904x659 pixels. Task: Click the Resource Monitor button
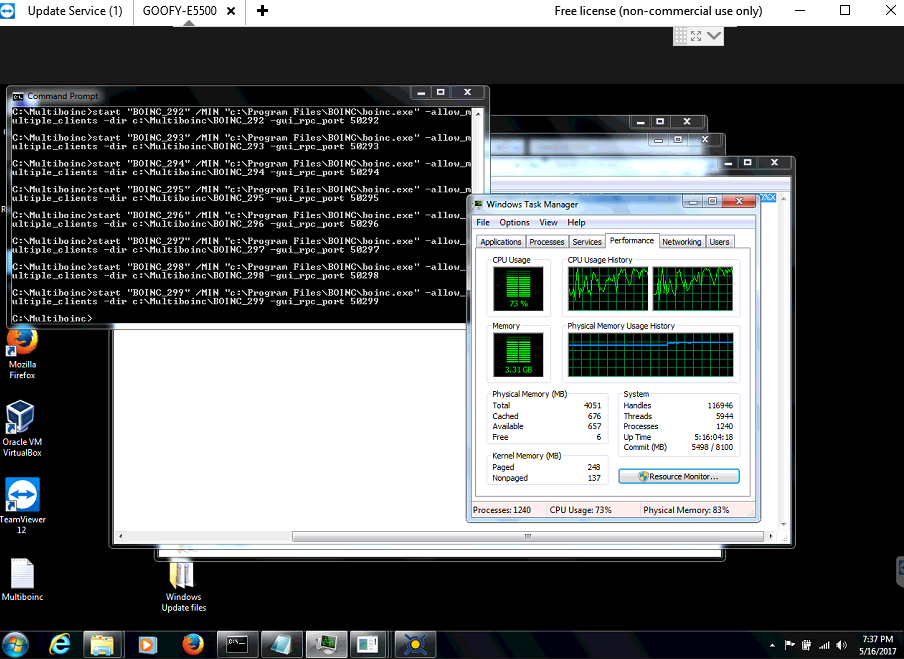point(679,477)
